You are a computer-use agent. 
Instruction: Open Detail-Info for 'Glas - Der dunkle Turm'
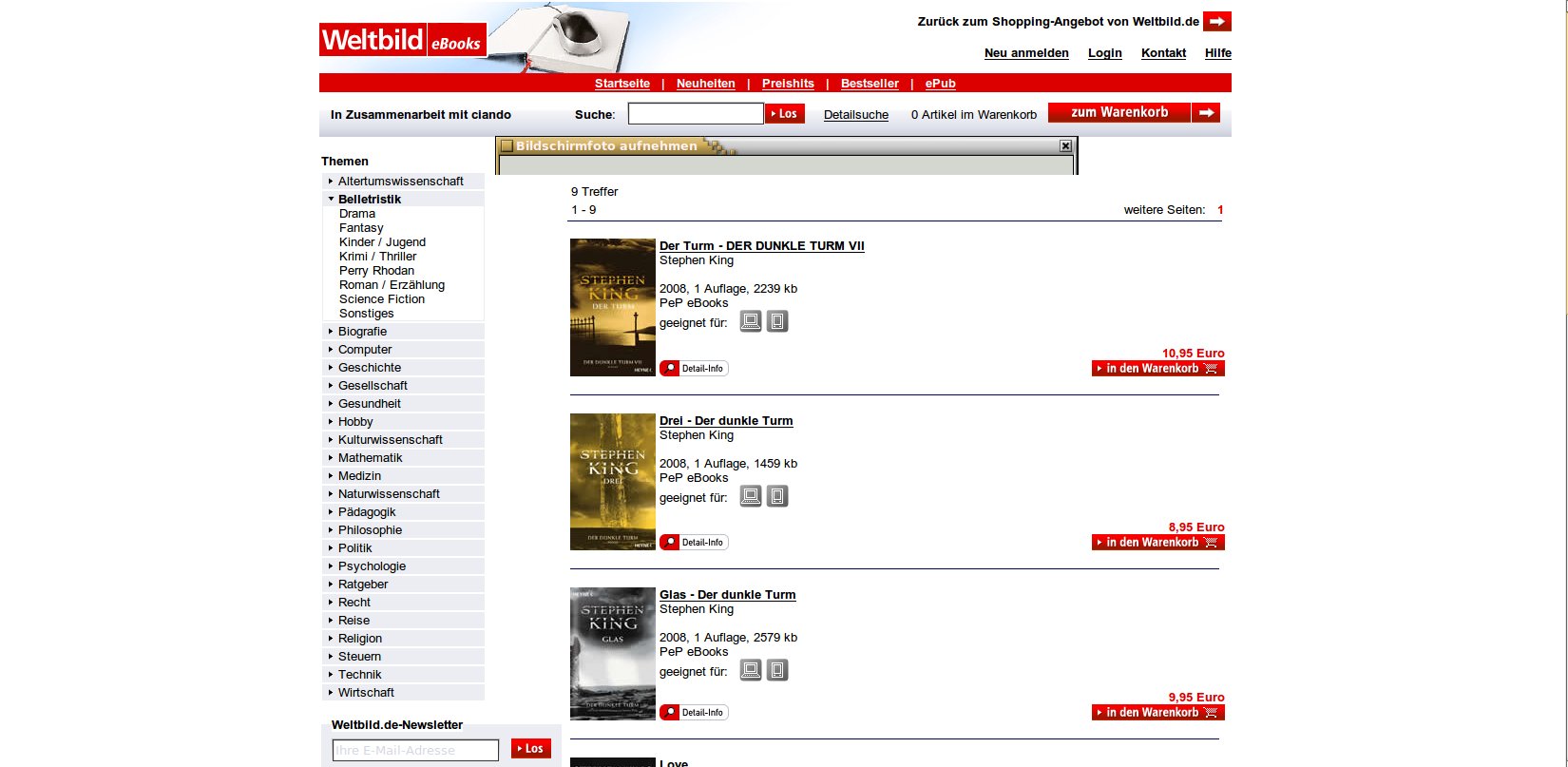(x=694, y=713)
